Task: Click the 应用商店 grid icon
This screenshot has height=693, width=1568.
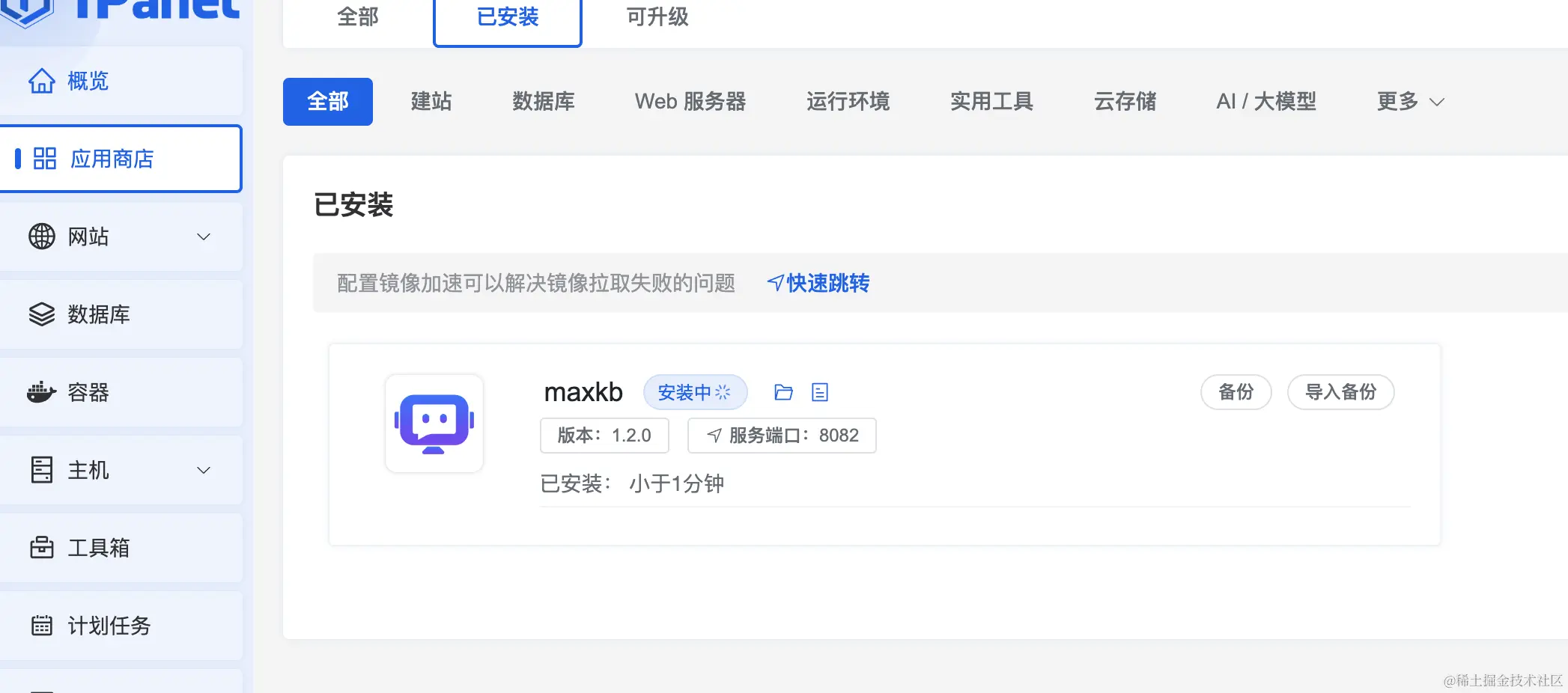Action: click(x=45, y=159)
